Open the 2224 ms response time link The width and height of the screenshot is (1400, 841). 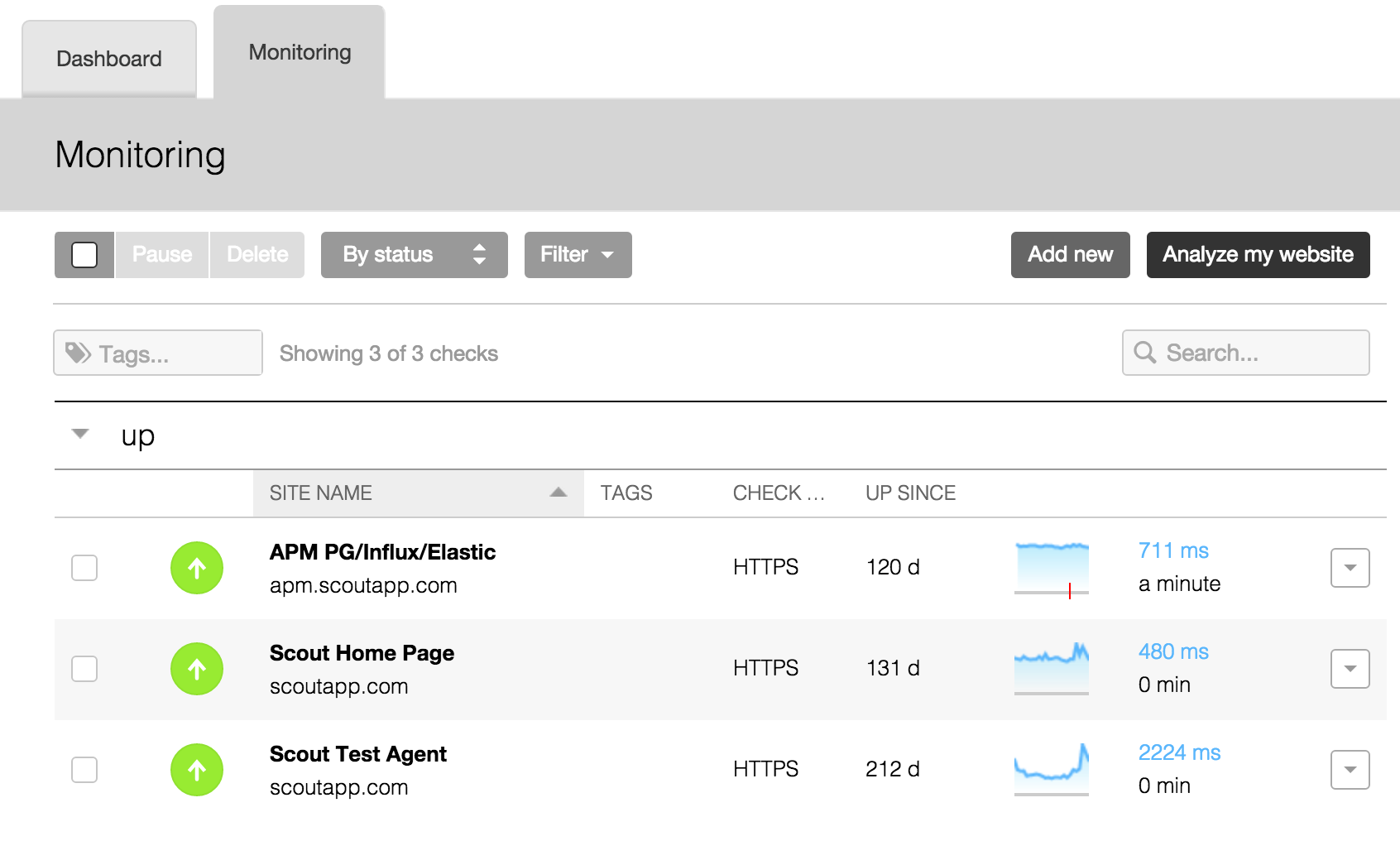tap(1180, 752)
